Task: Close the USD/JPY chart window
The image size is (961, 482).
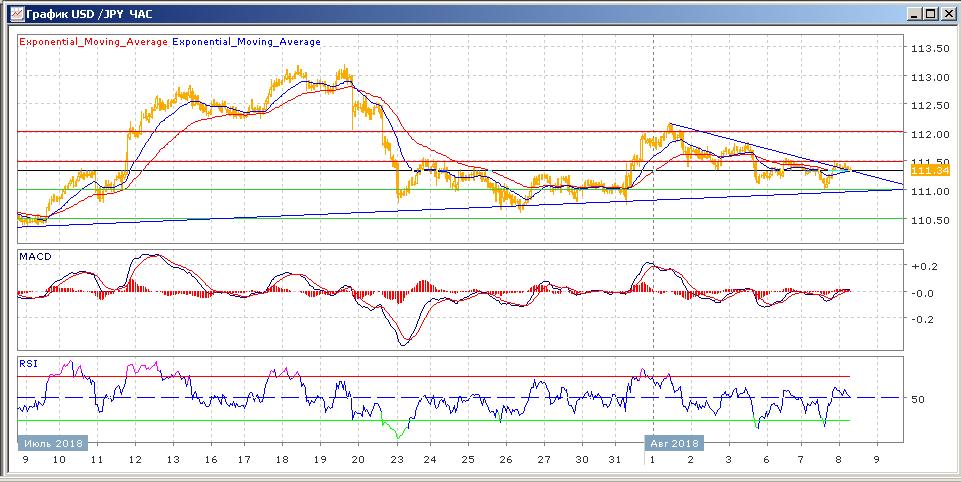Action: tap(947, 13)
